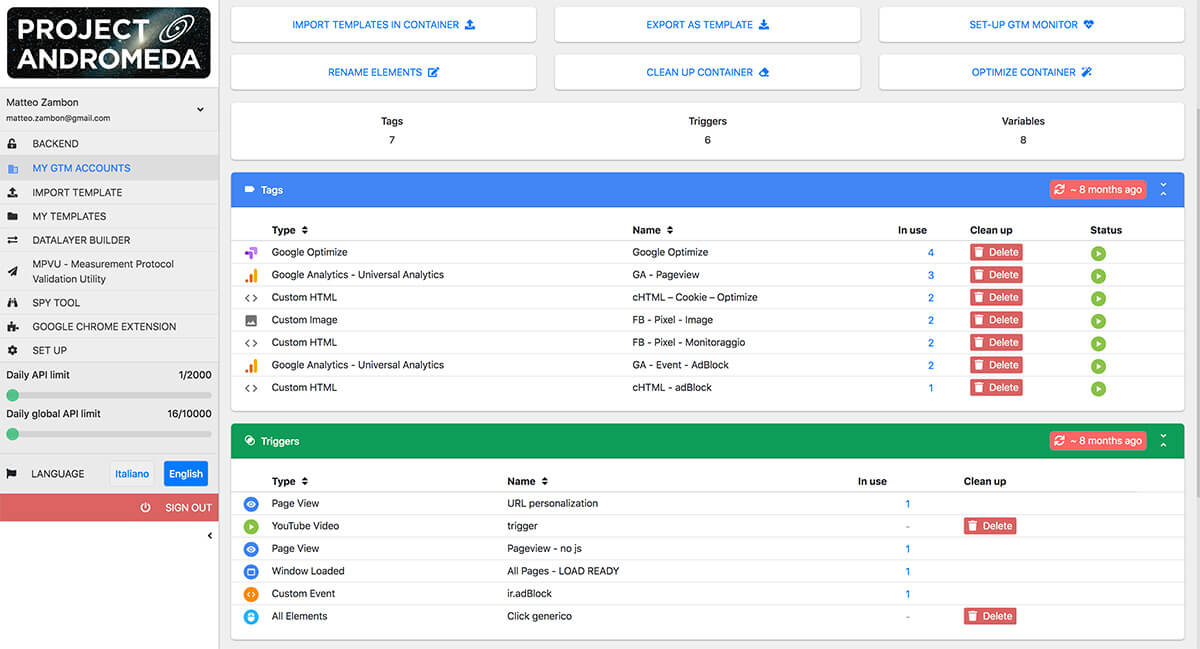This screenshot has width=1200, height=649.
Task: Click the Daily global API limit slider
Action: [x=109, y=434]
